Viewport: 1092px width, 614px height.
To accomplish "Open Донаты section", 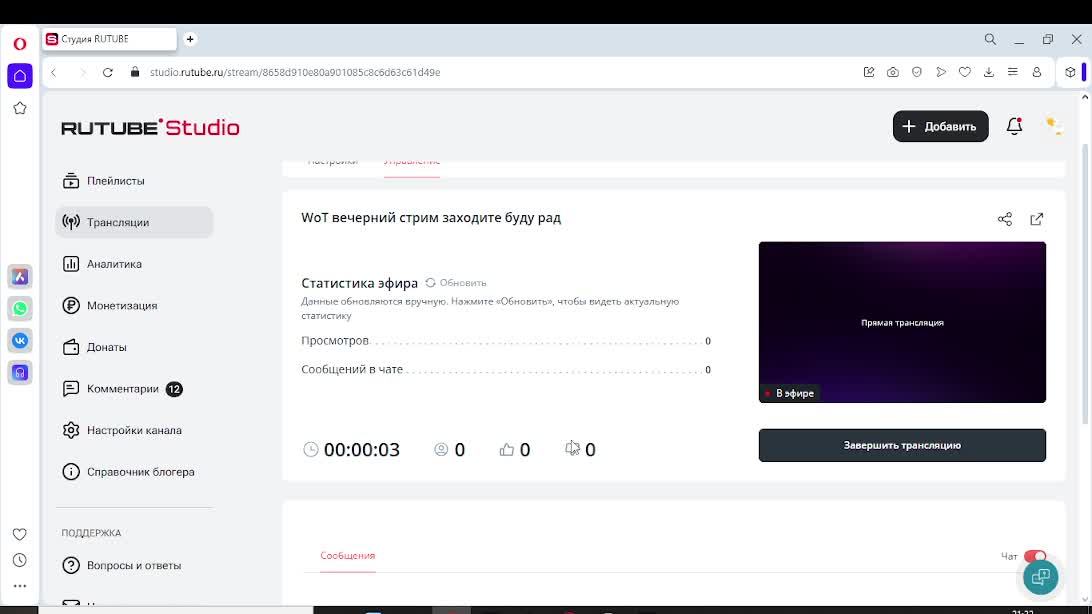I will (134, 347).
